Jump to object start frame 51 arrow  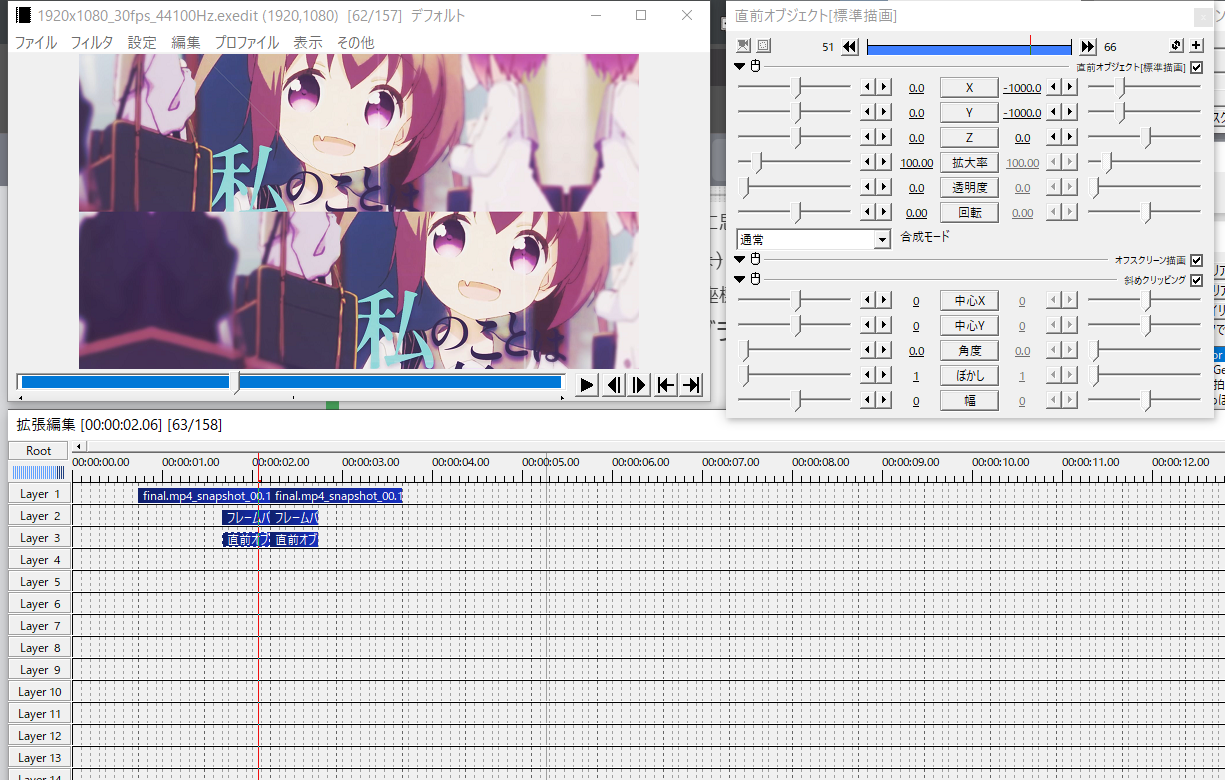[x=850, y=47]
